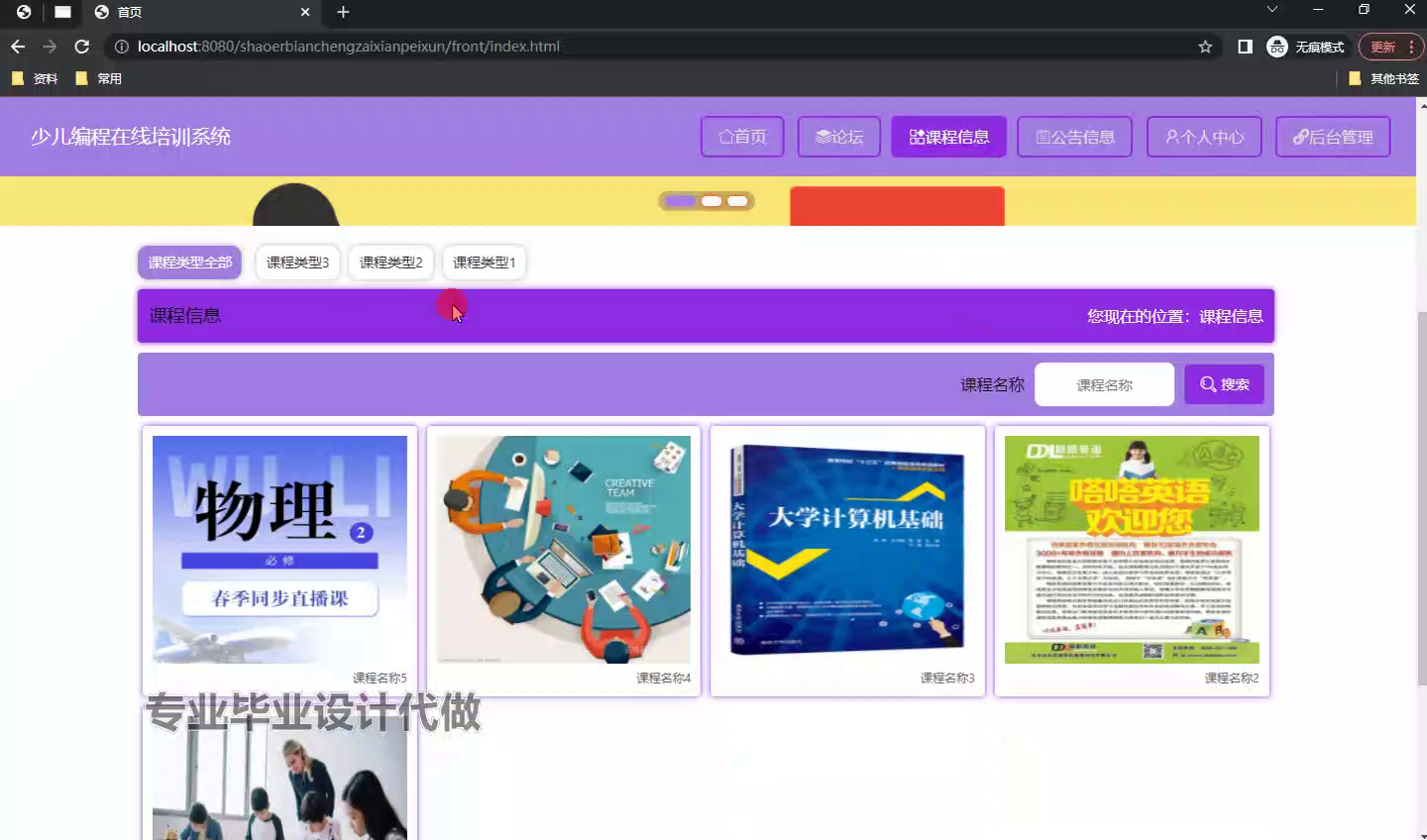
Task: Click the 课程名称2 label
Action: tap(1232, 679)
